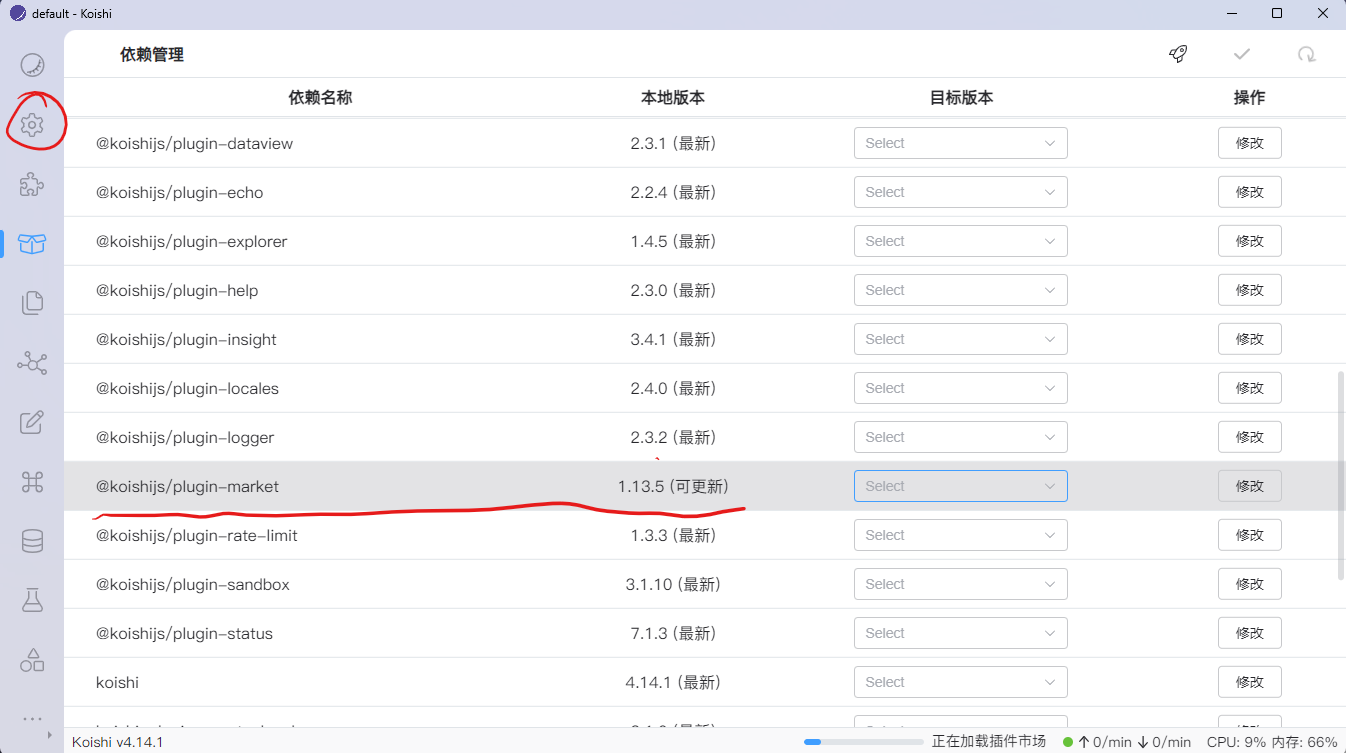The image size is (1346, 753).
Task: Click 正在加载插件市场 status text
Action: pyautogui.click(x=989, y=741)
